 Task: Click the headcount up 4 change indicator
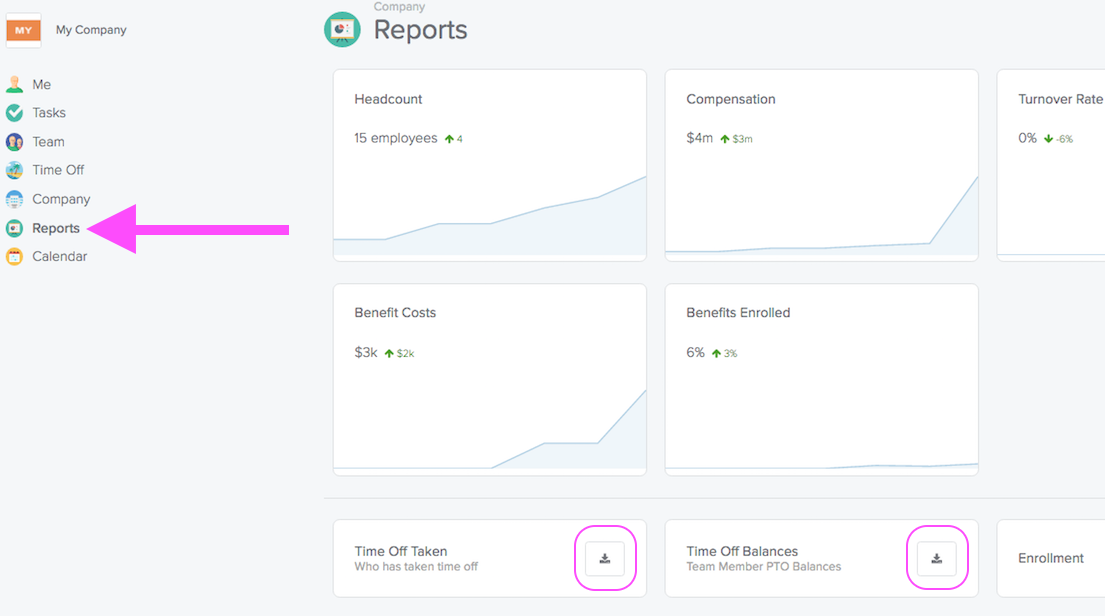tap(454, 139)
